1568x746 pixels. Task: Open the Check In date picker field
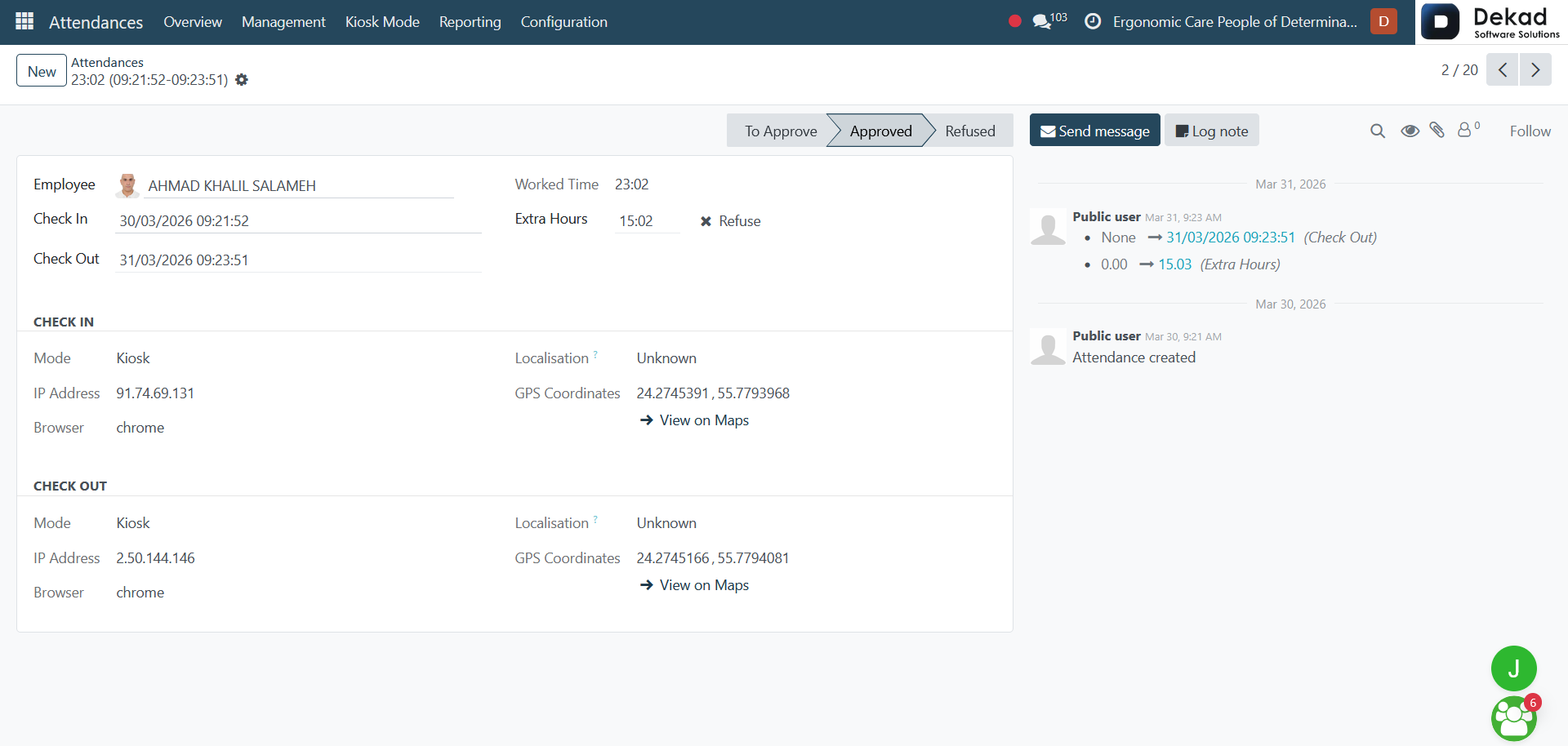[298, 220]
